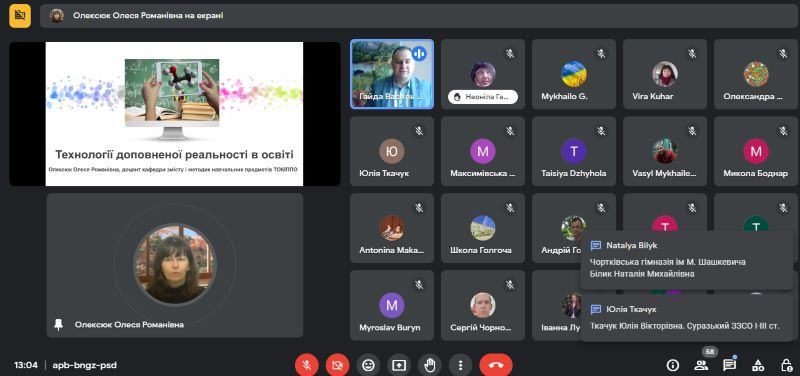Open the Natalya Bilyk chat notification
This screenshot has height=376, width=800.
pyautogui.click(x=687, y=260)
